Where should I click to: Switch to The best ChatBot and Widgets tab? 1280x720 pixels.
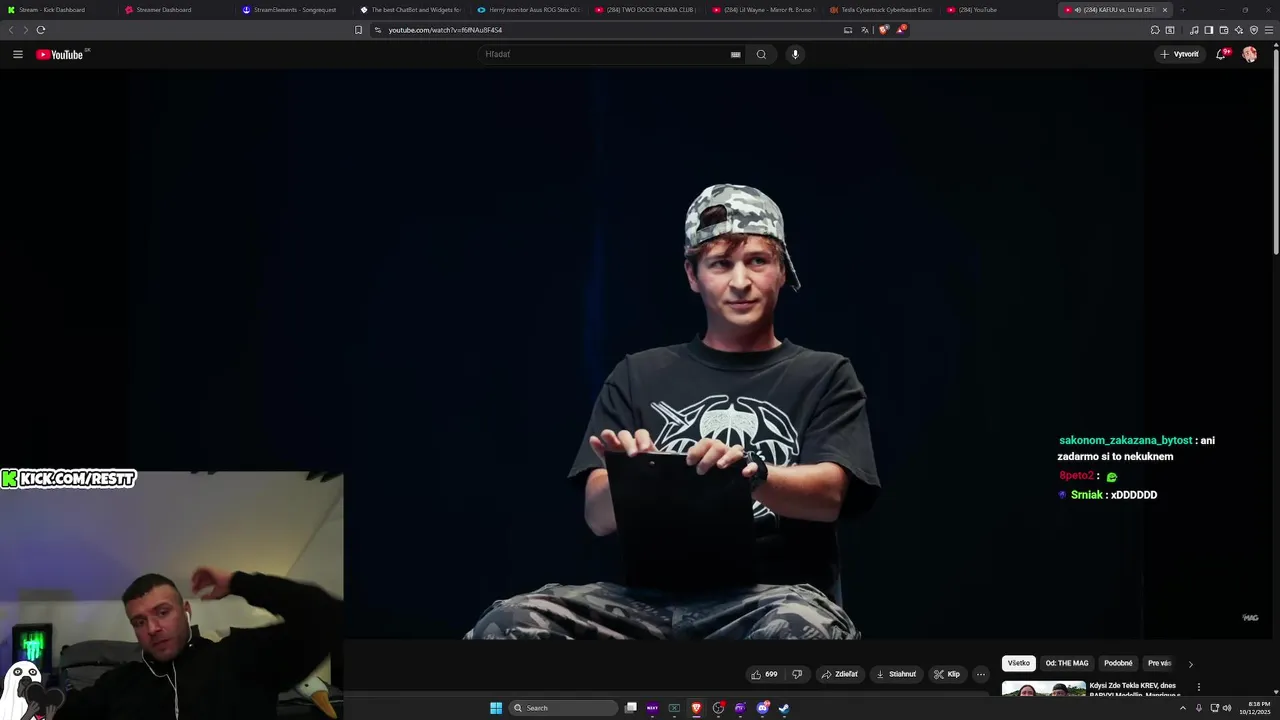point(411,10)
